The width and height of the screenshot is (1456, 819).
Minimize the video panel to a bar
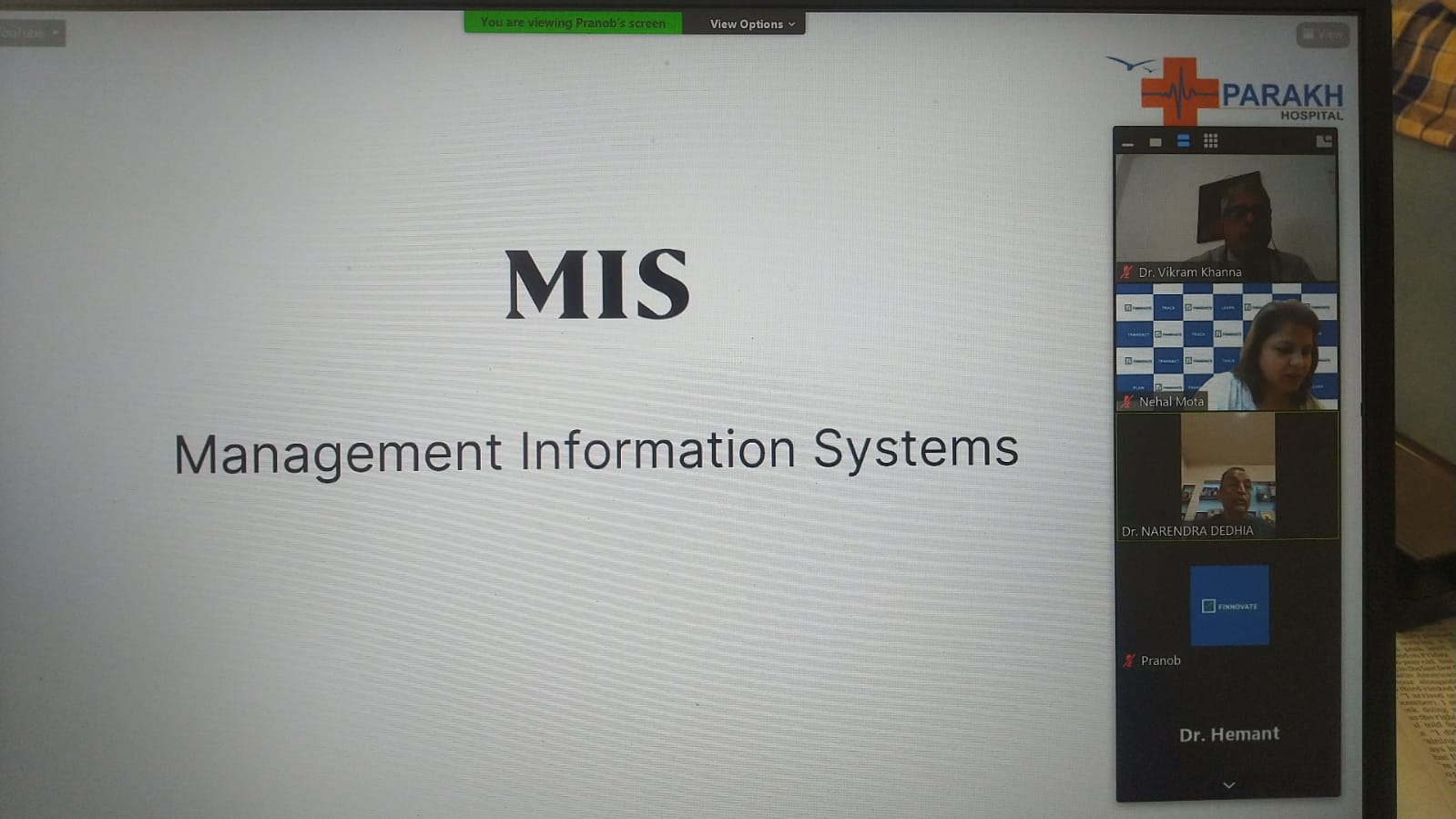1127,142
